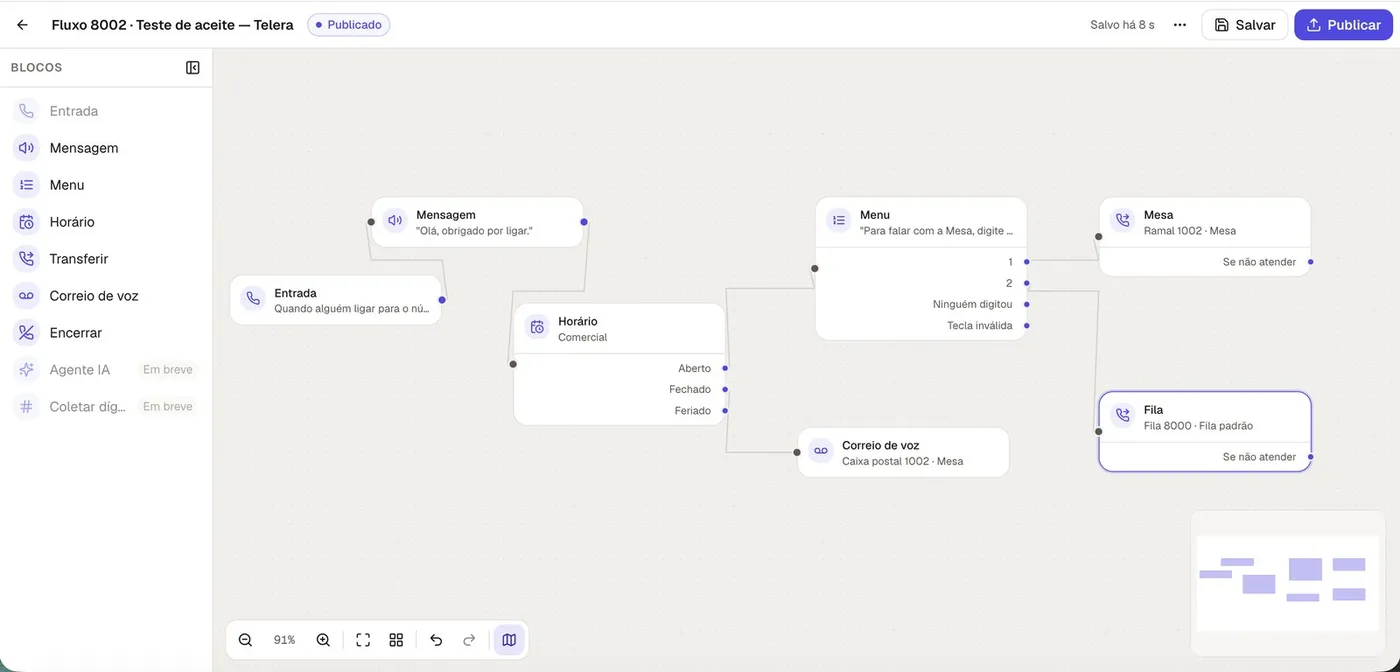Undo the last action
Screen dimensions: 1400x672
[436, 640]
